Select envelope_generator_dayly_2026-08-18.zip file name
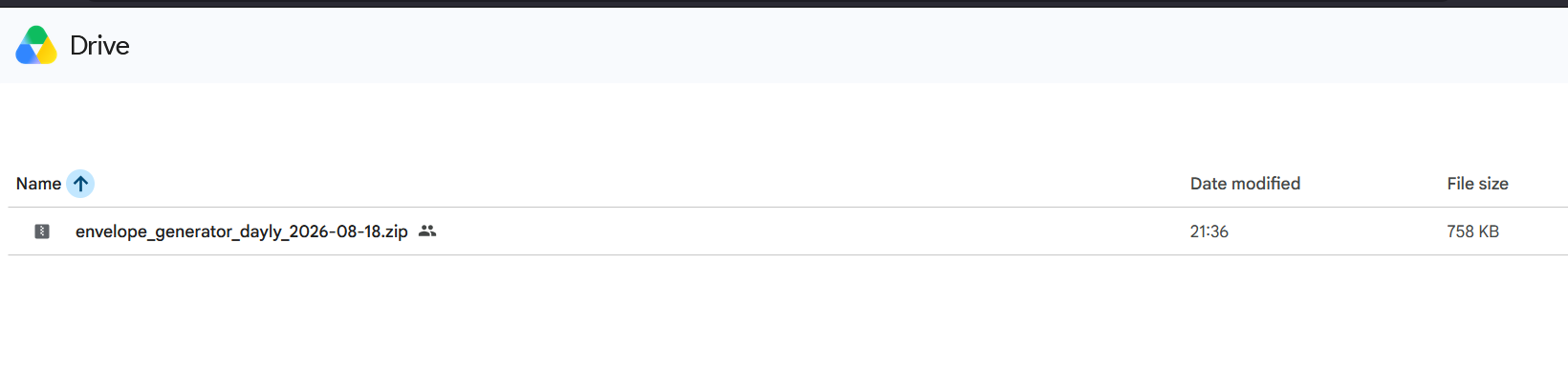Image resolution: width=1568 pixels, height=375 pixels. click(242, 232)
